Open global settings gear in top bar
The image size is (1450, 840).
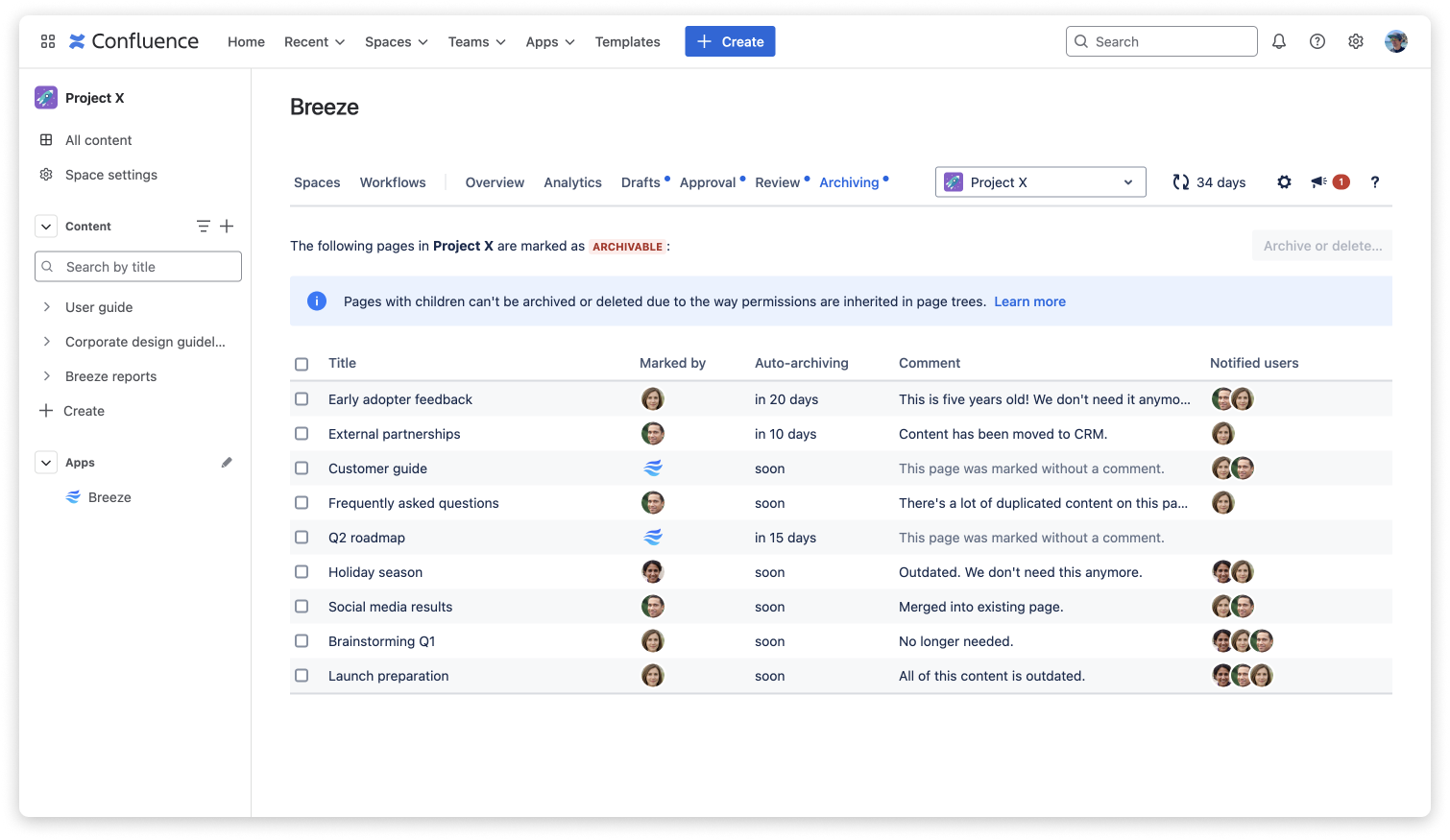click(x=1356, y=41)
